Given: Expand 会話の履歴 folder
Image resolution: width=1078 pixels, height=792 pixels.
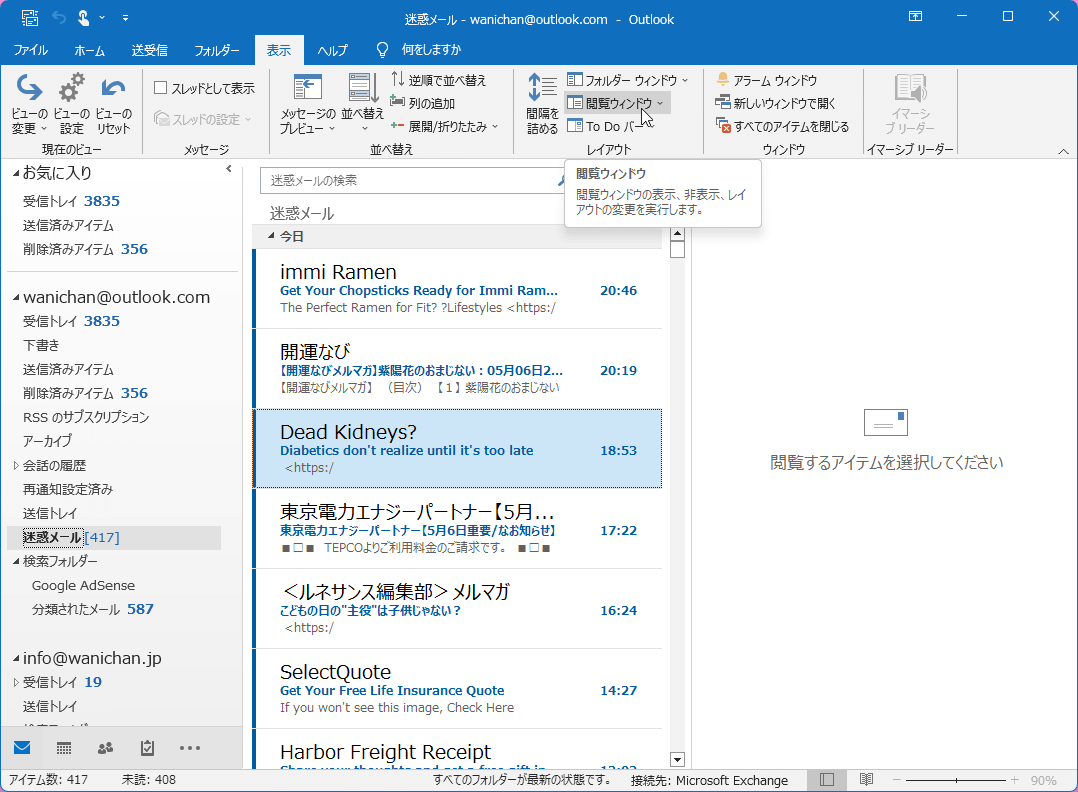Looking at the screenshot, I should 16,465.
